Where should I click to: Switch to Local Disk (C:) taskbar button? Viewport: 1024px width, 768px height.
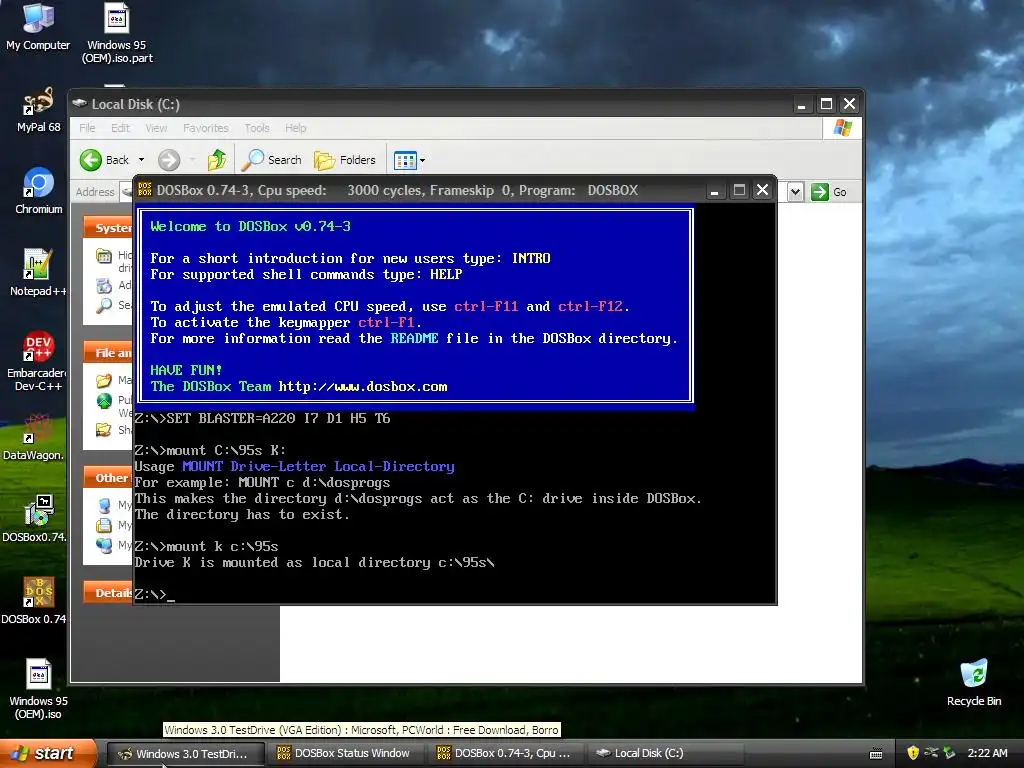coord(665,754)
